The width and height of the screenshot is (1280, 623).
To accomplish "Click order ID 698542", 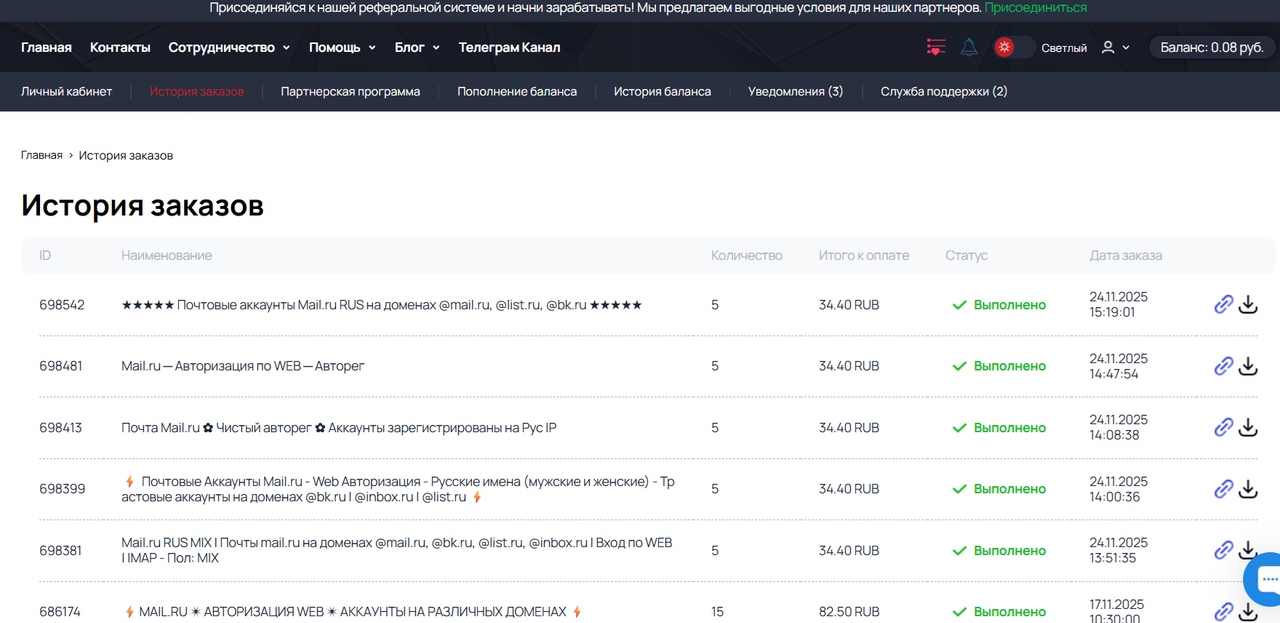I will click(x=62, y=305).
